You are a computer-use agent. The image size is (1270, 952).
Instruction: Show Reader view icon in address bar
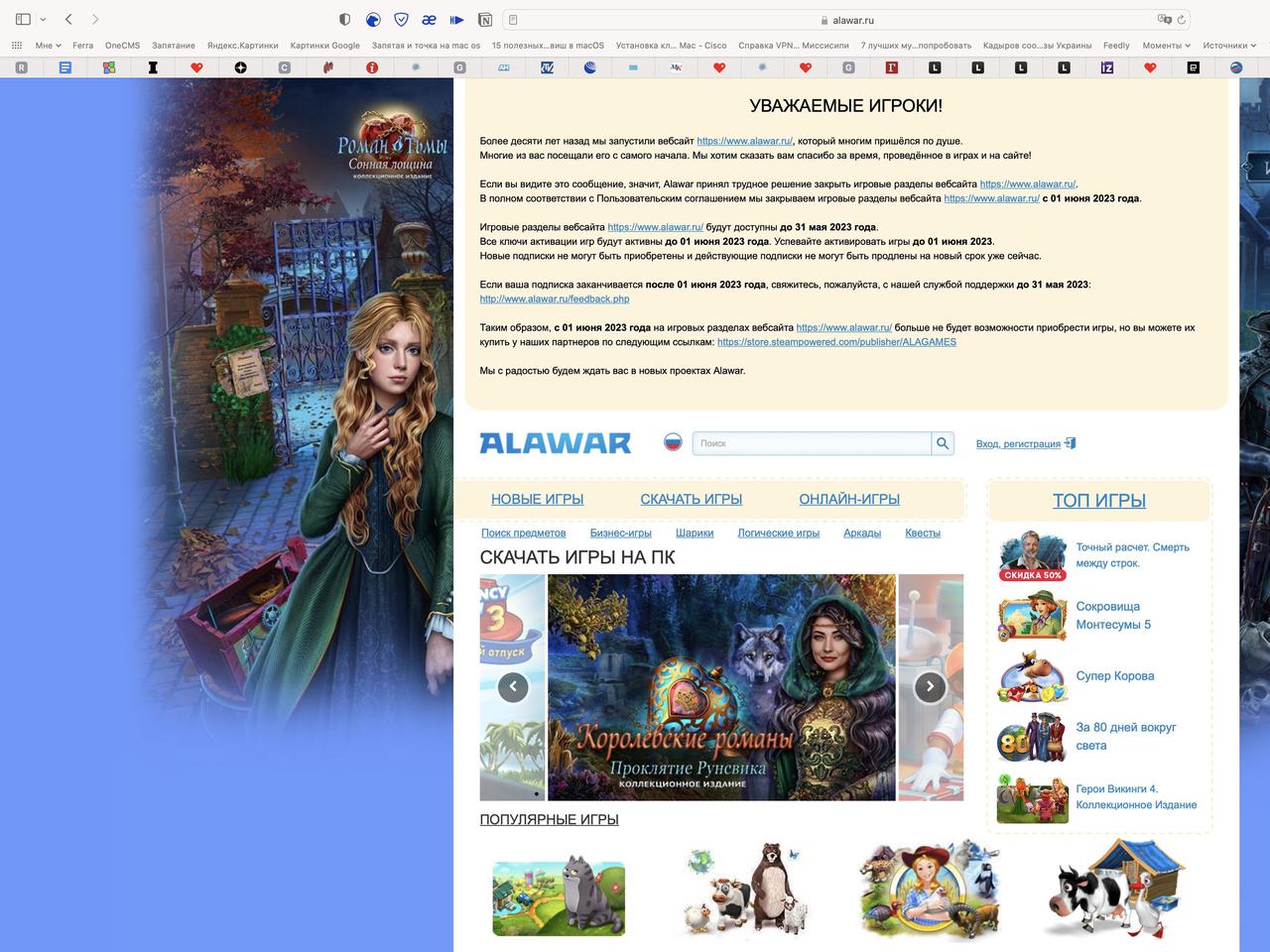pyautogui.click(x=513, y=19)
